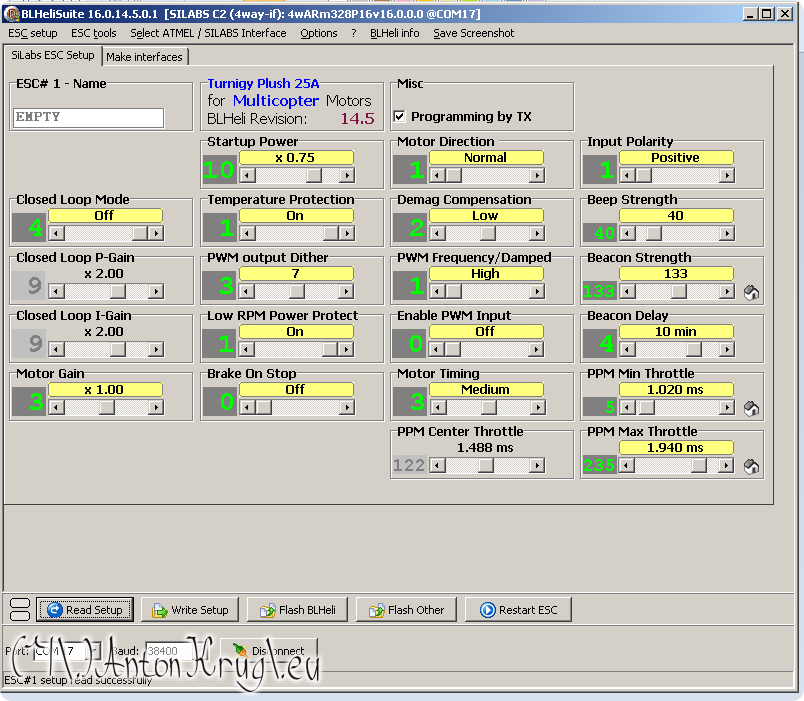Viewport: 804px width, 701px height.
Task: Open the question mark help menu
Action: 354,33
